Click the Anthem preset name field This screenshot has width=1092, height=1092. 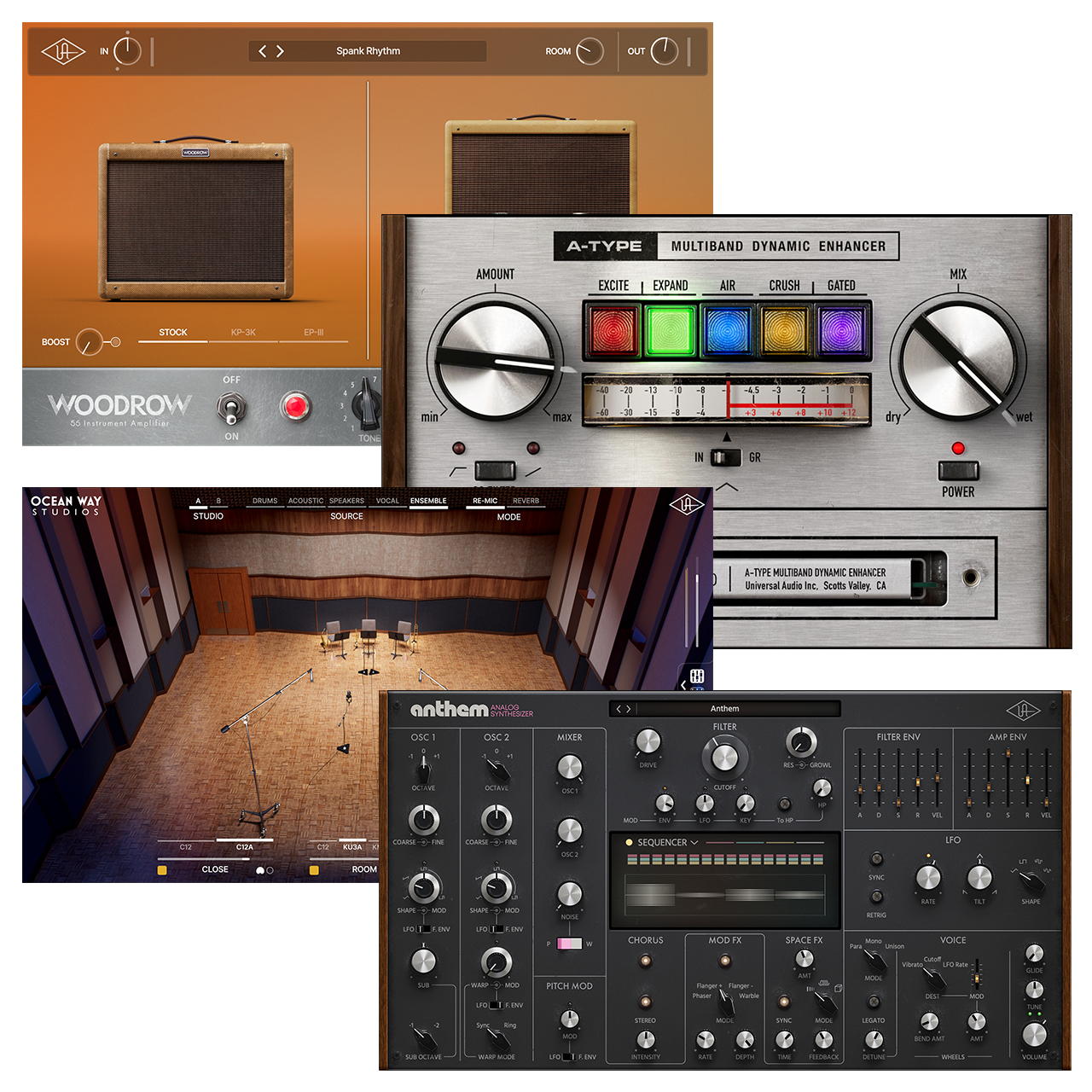point(725,708)
